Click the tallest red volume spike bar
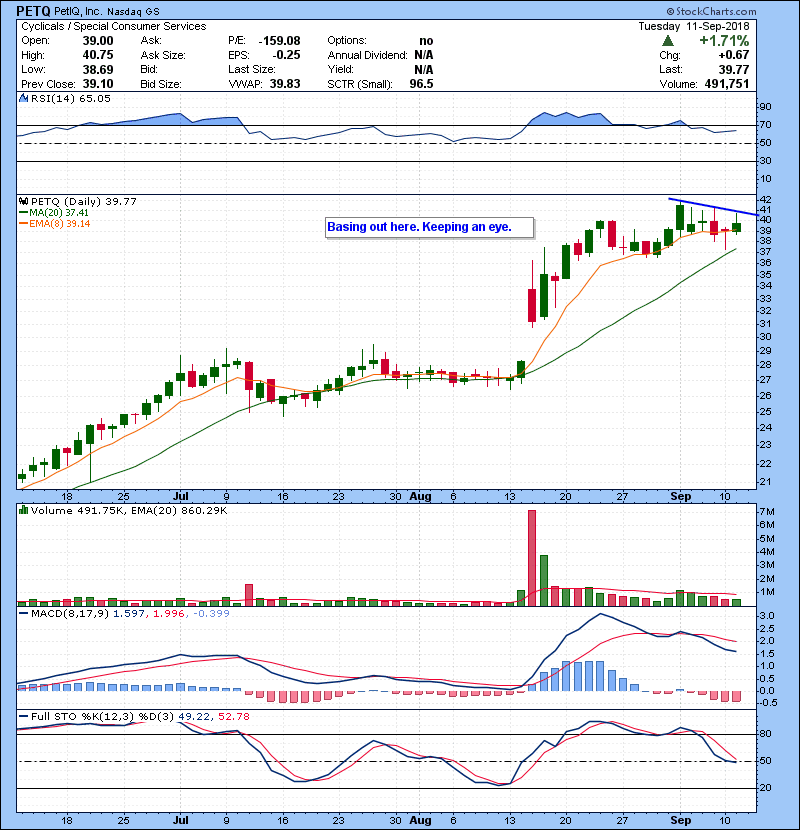Viewport: 800px width, 830px height. pyautogui.click(x=532, y=558)
